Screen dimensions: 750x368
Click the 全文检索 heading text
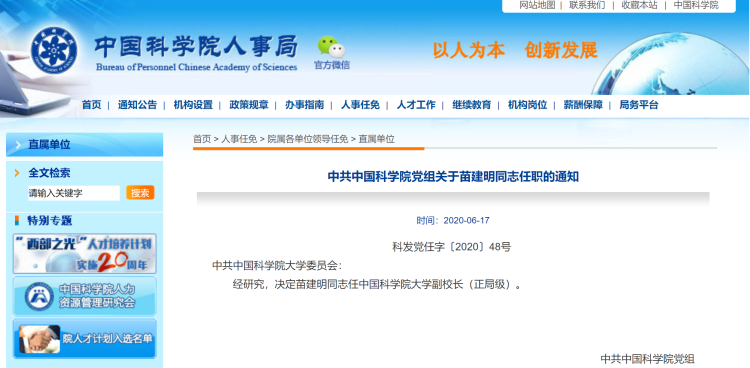[49, 173]
